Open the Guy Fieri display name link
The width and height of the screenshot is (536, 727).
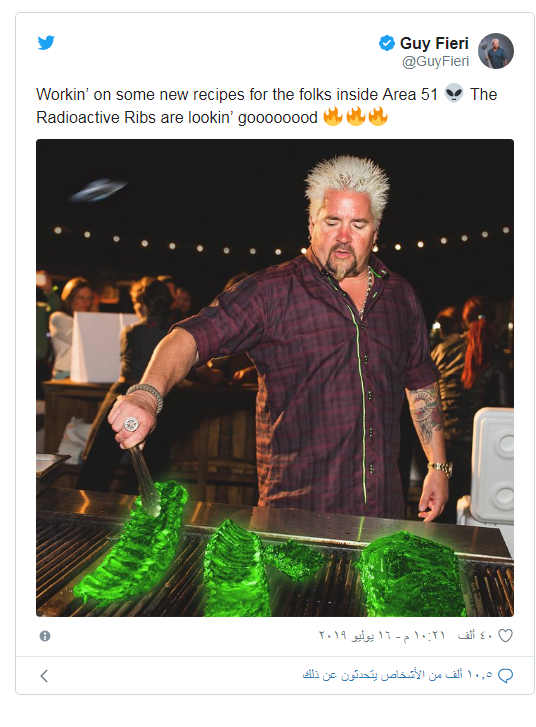tap(434, 43)
